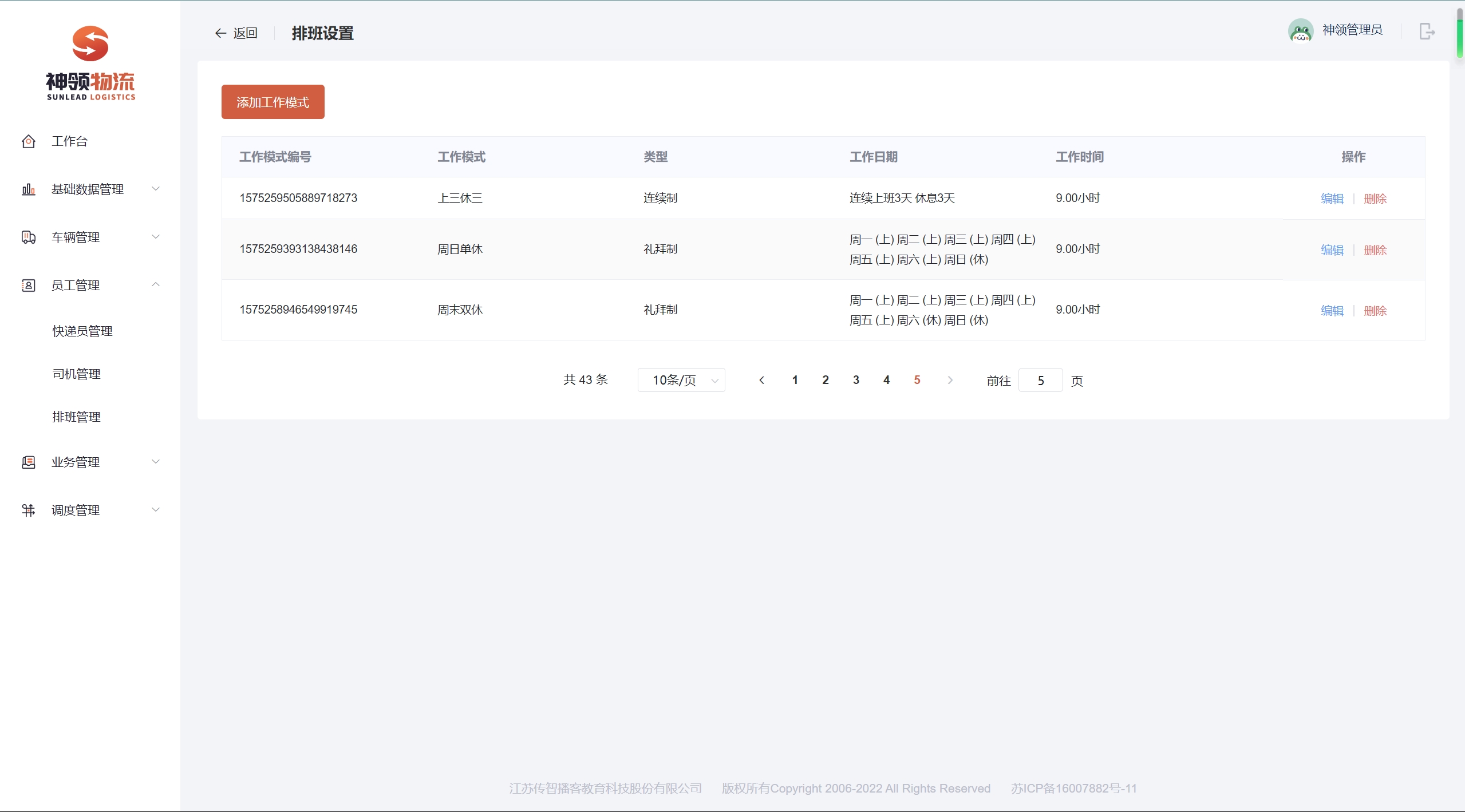
Task: Click the frog user avatar
Action: 1301,30
